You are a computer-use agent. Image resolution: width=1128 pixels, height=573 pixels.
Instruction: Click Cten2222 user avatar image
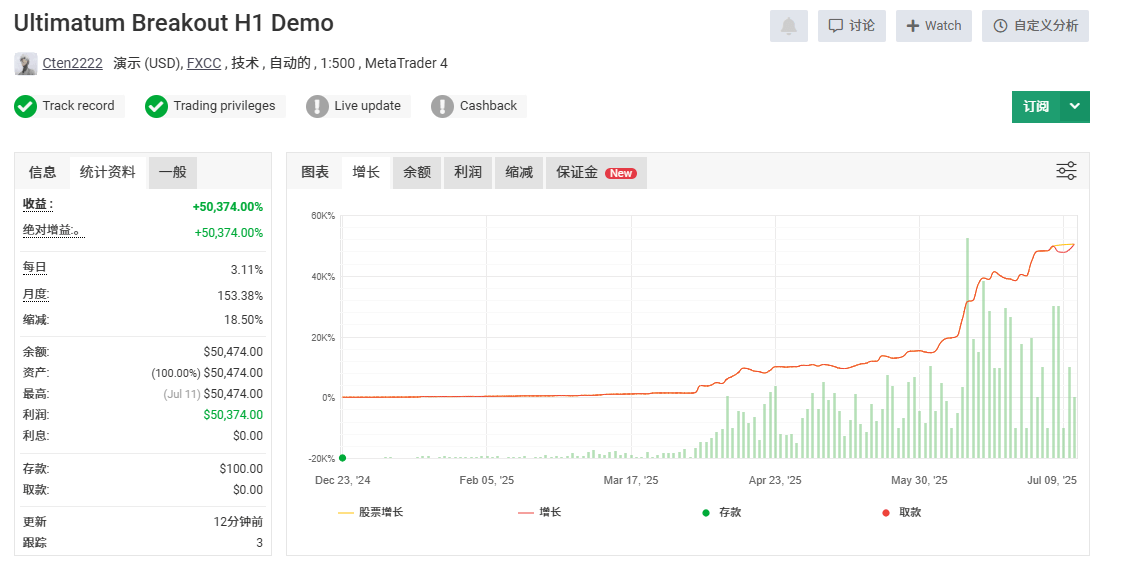[26, 63]
